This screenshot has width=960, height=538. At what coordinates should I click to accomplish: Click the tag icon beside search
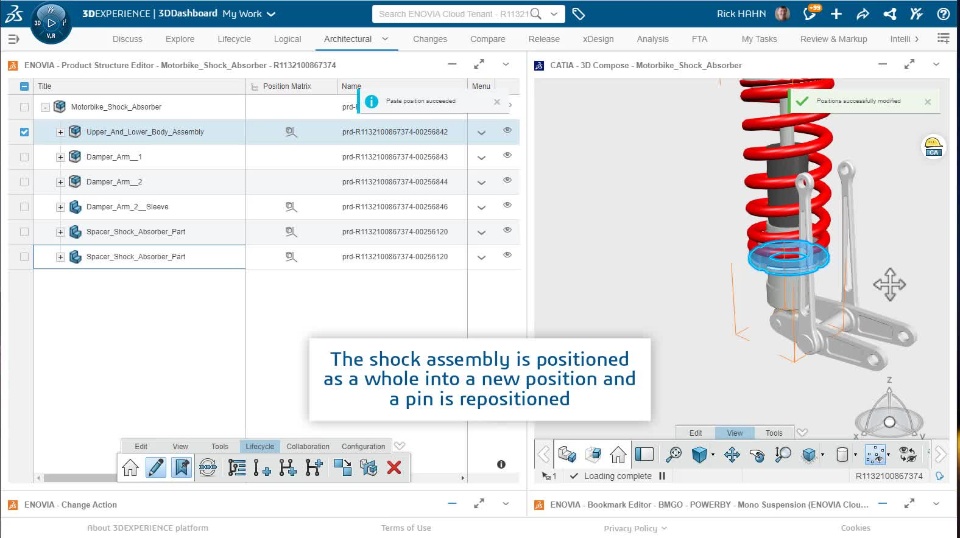click(x=579, y=14)
